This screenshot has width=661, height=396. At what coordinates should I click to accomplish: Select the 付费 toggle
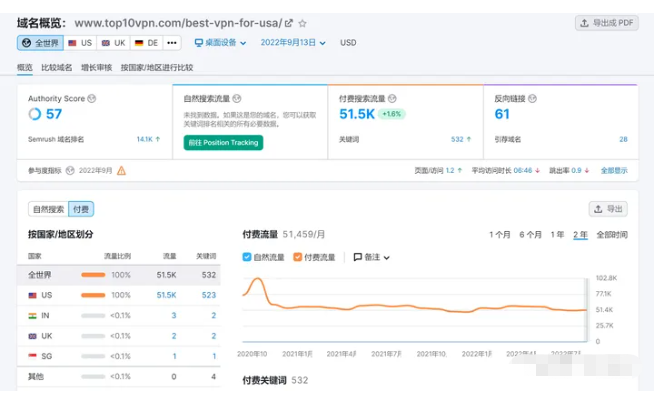[81, 210]
